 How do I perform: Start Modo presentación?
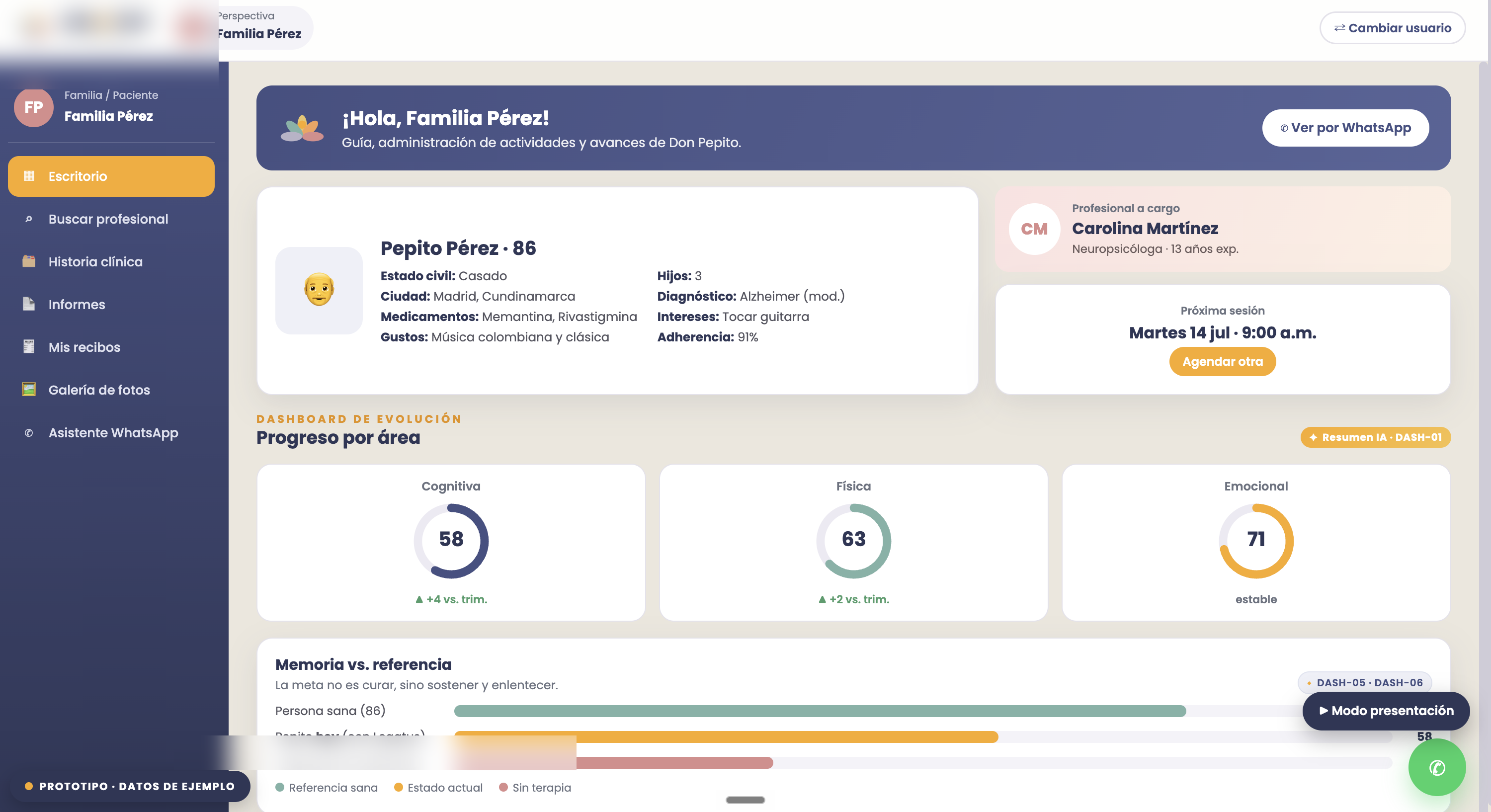click(1386, 711)
